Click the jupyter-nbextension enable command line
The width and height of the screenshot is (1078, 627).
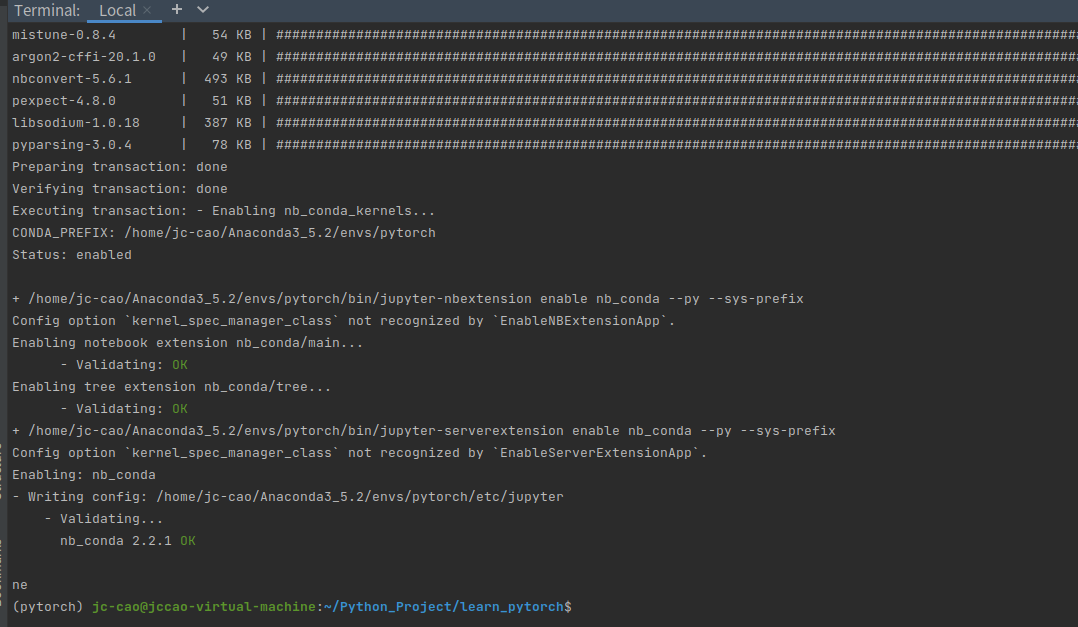[x=408, y=298]
